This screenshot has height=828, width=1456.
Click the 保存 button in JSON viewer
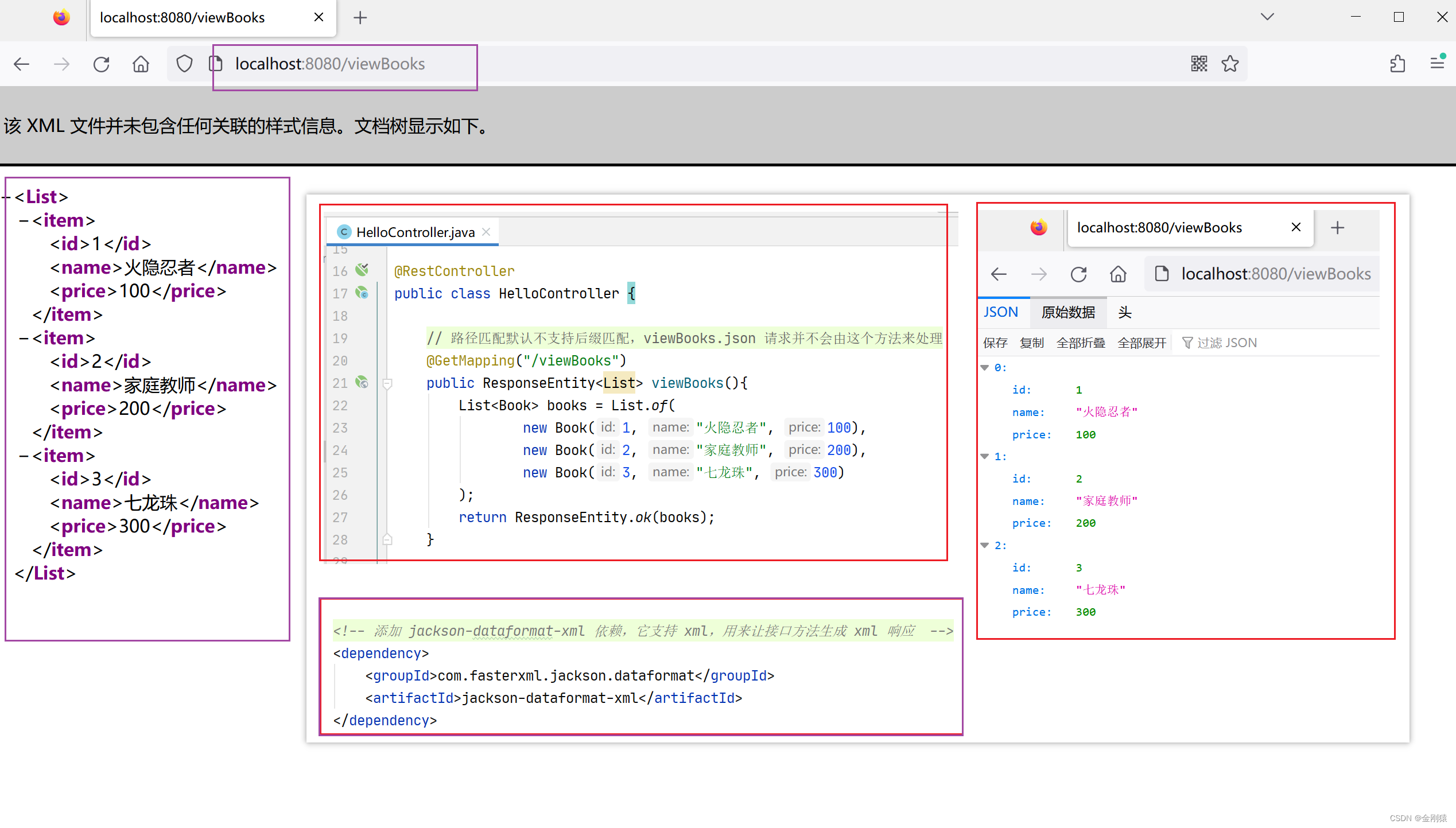coord(995,343)
